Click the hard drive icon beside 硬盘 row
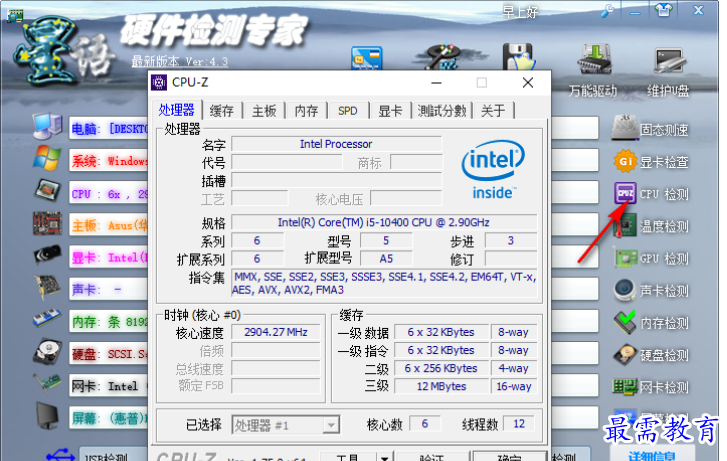 point(47,352)
